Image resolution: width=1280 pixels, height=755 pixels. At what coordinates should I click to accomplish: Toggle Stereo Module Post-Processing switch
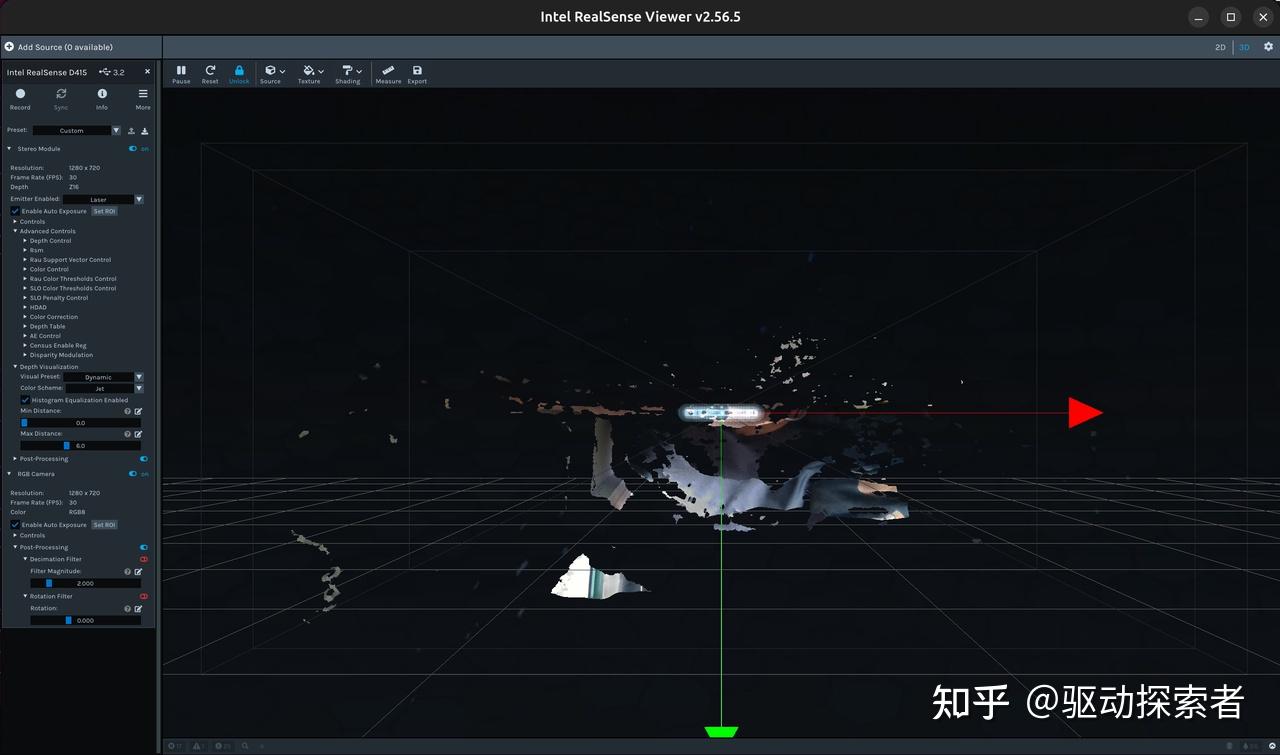coord(144,459)
